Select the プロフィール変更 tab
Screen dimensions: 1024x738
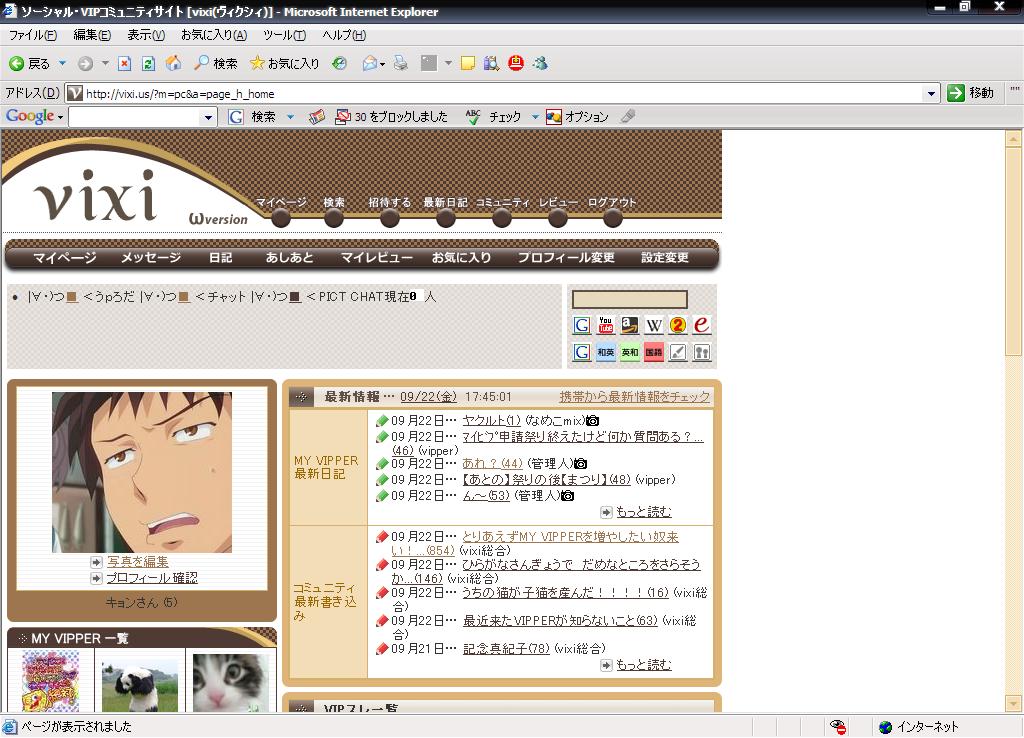[x=566, y=257]
